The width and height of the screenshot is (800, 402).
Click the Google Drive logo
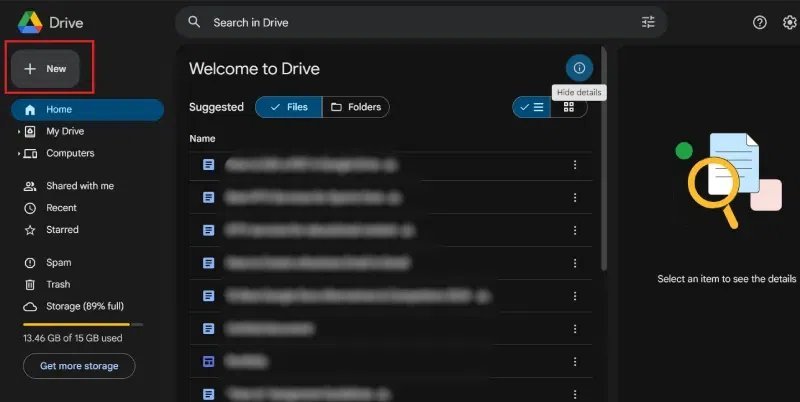(x=30, y=22)
